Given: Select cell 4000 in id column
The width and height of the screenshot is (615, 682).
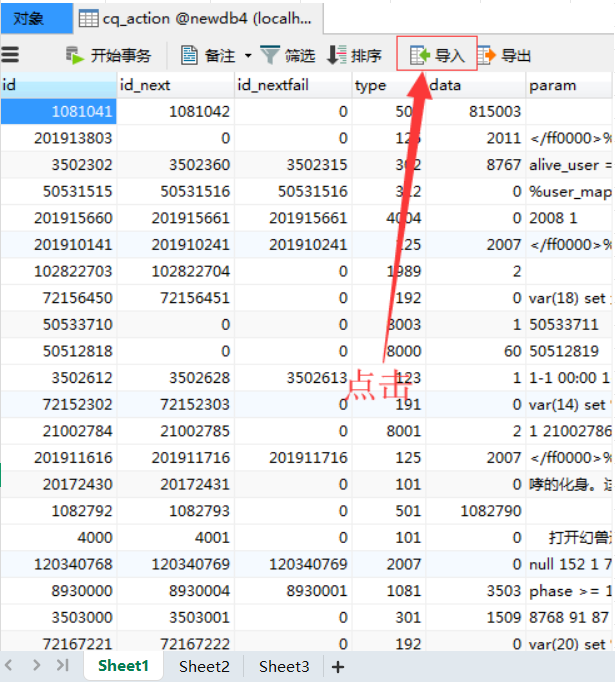Looking at the screenshot, I should coord(59,538).
